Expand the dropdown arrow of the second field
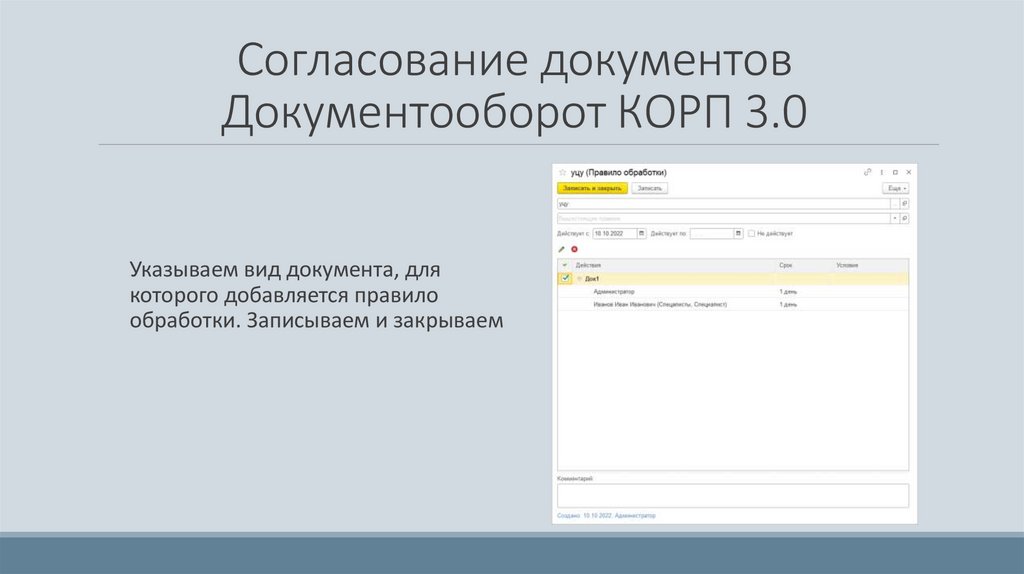This screenshot has width=1024, height=574. (x=893, y=218)
